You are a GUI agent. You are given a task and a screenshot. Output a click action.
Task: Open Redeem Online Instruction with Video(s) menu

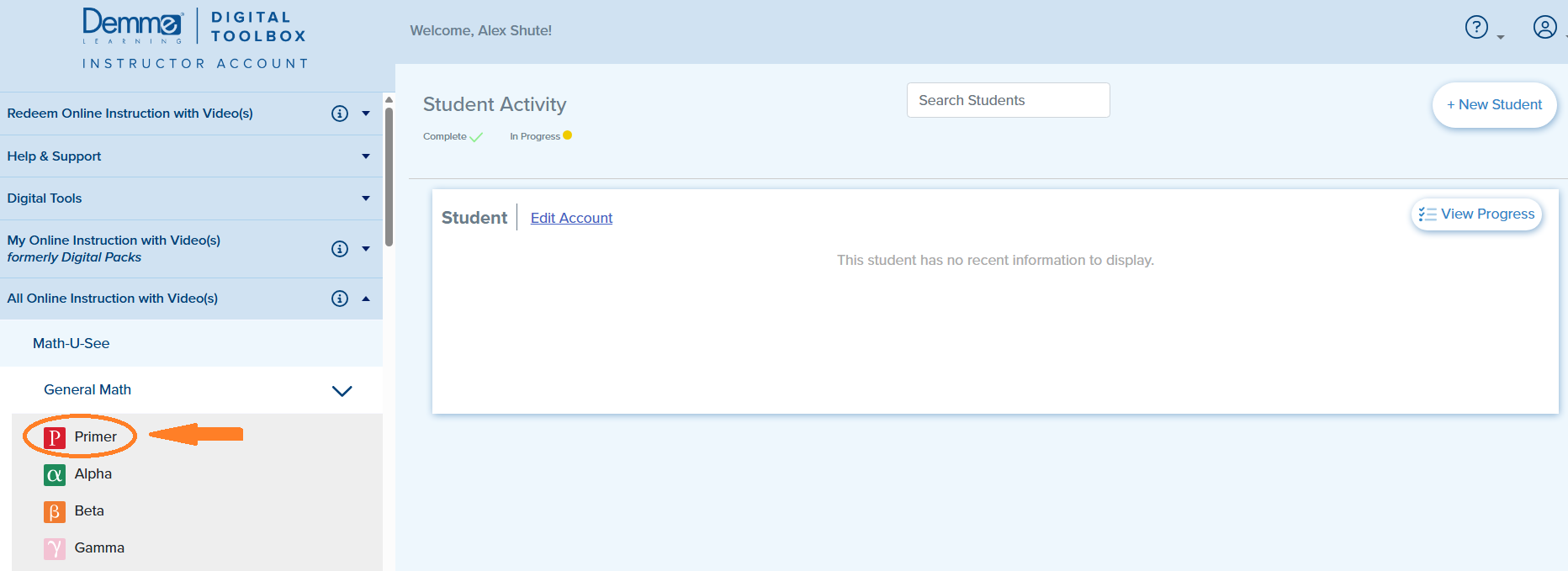130,114
